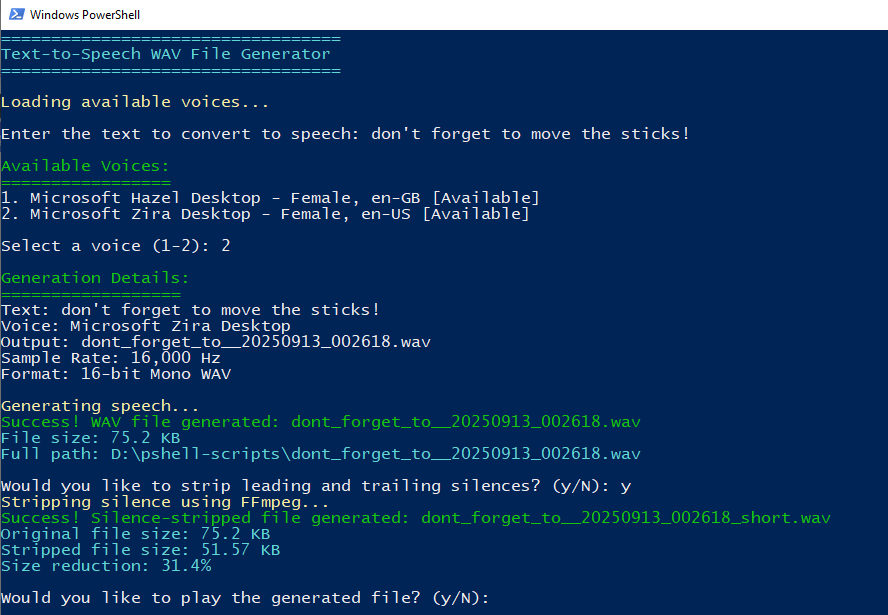Click the Text-to-Speech WAV File Generator heading

[x=165, y=54]
